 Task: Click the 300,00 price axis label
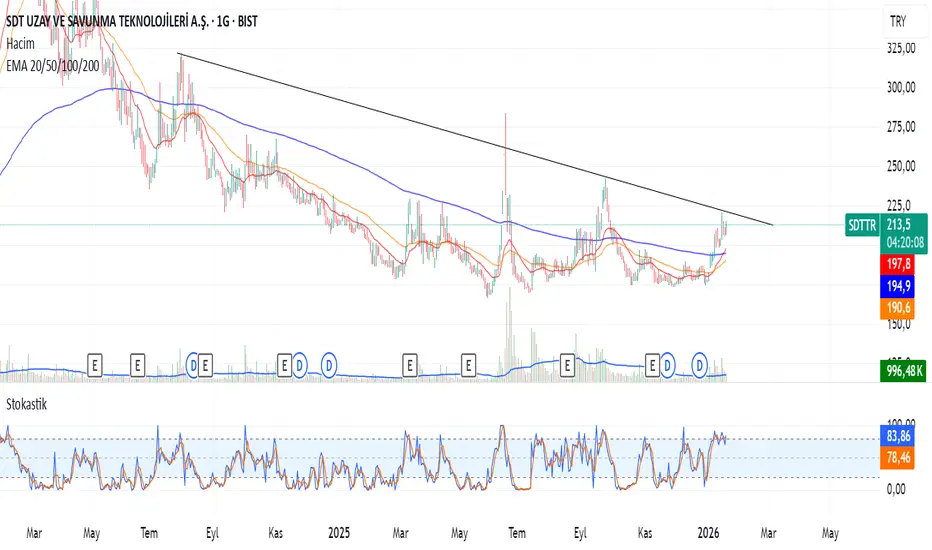(x=901, y=87)
